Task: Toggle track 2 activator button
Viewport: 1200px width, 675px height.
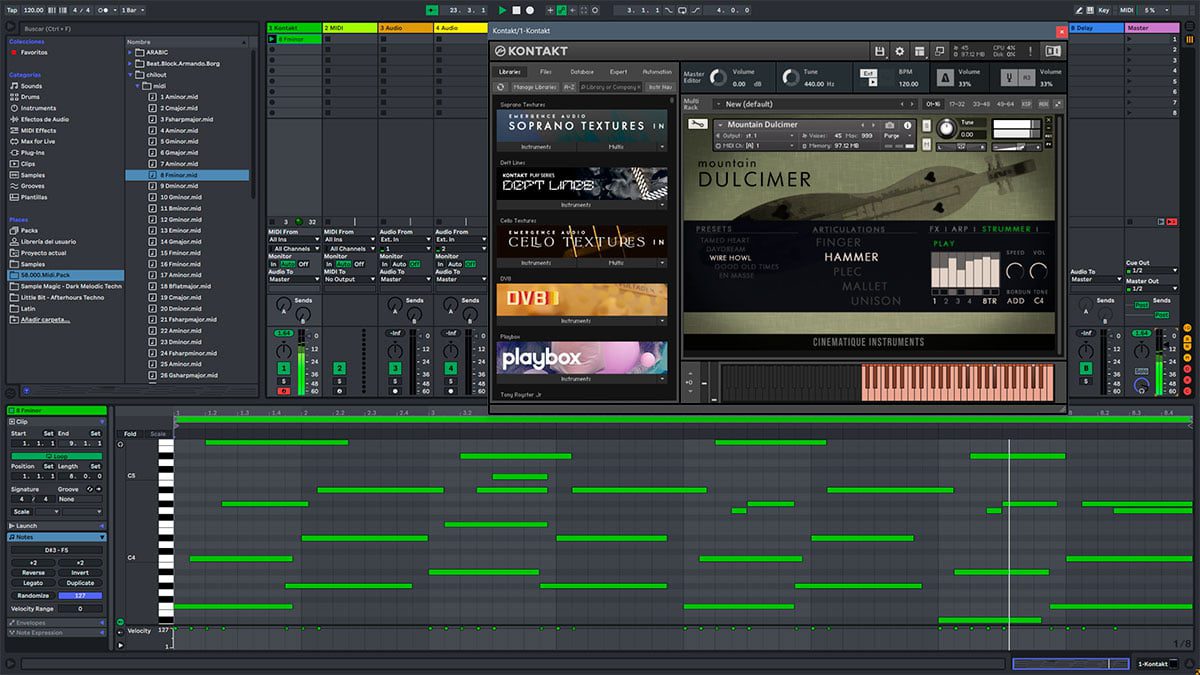Action: [x=339, y=369]
